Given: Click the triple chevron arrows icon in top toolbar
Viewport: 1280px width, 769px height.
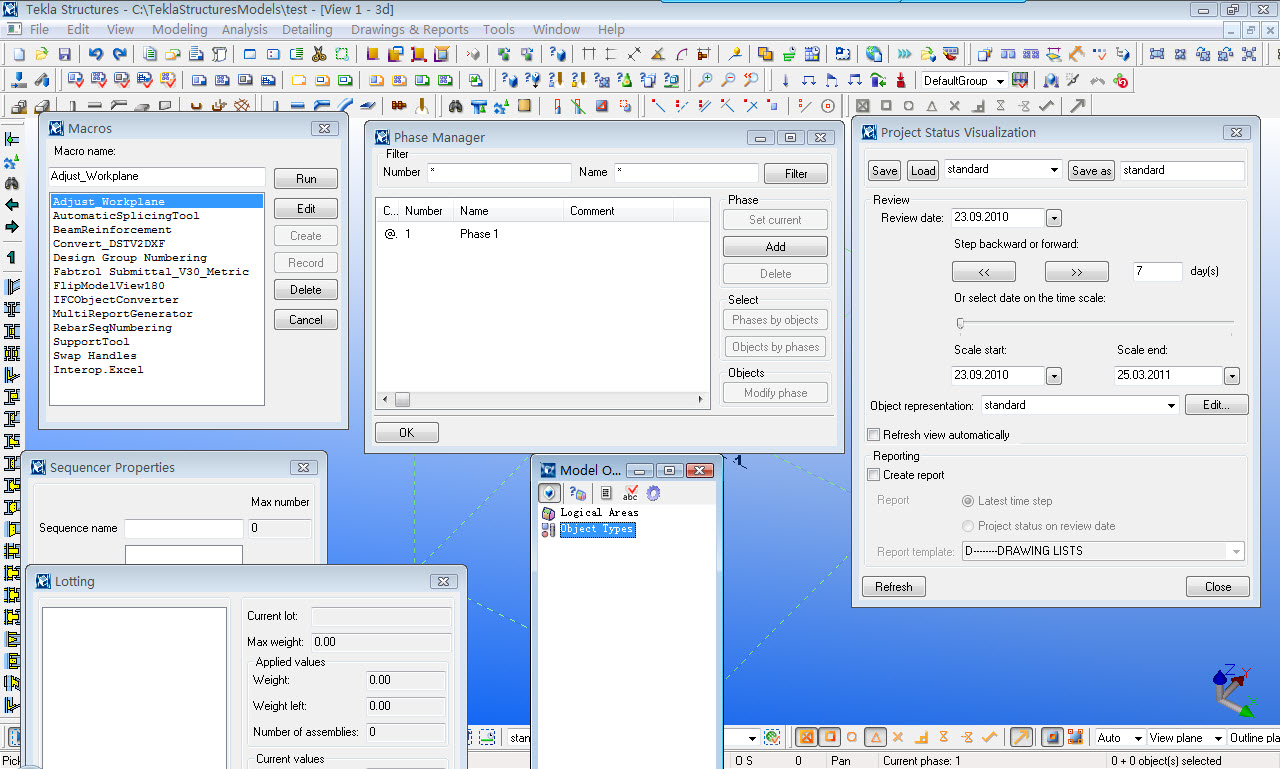Looking at the screenshot, I should [x=905, y=54].
